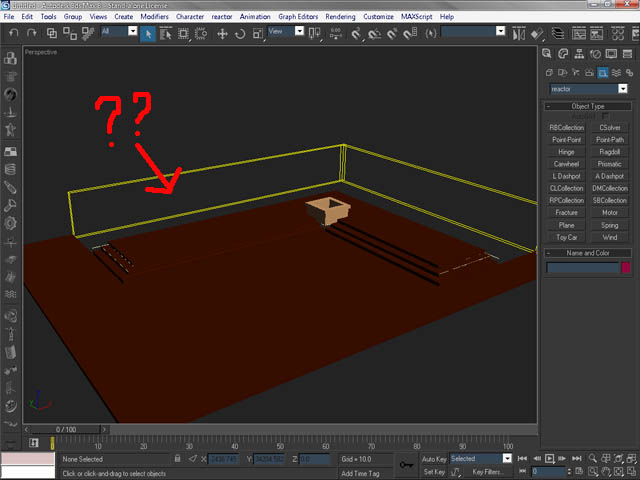
Task: Open the Layer Manager
Action: click(558, 33)
